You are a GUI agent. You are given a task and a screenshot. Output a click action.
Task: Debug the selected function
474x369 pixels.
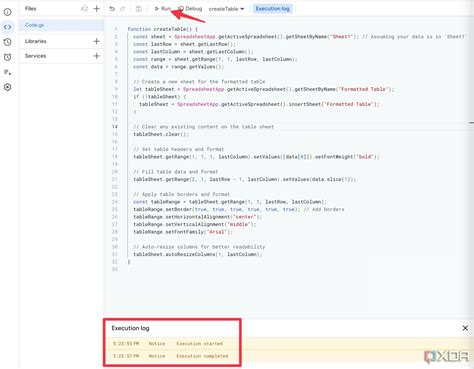tap(190, 9)
